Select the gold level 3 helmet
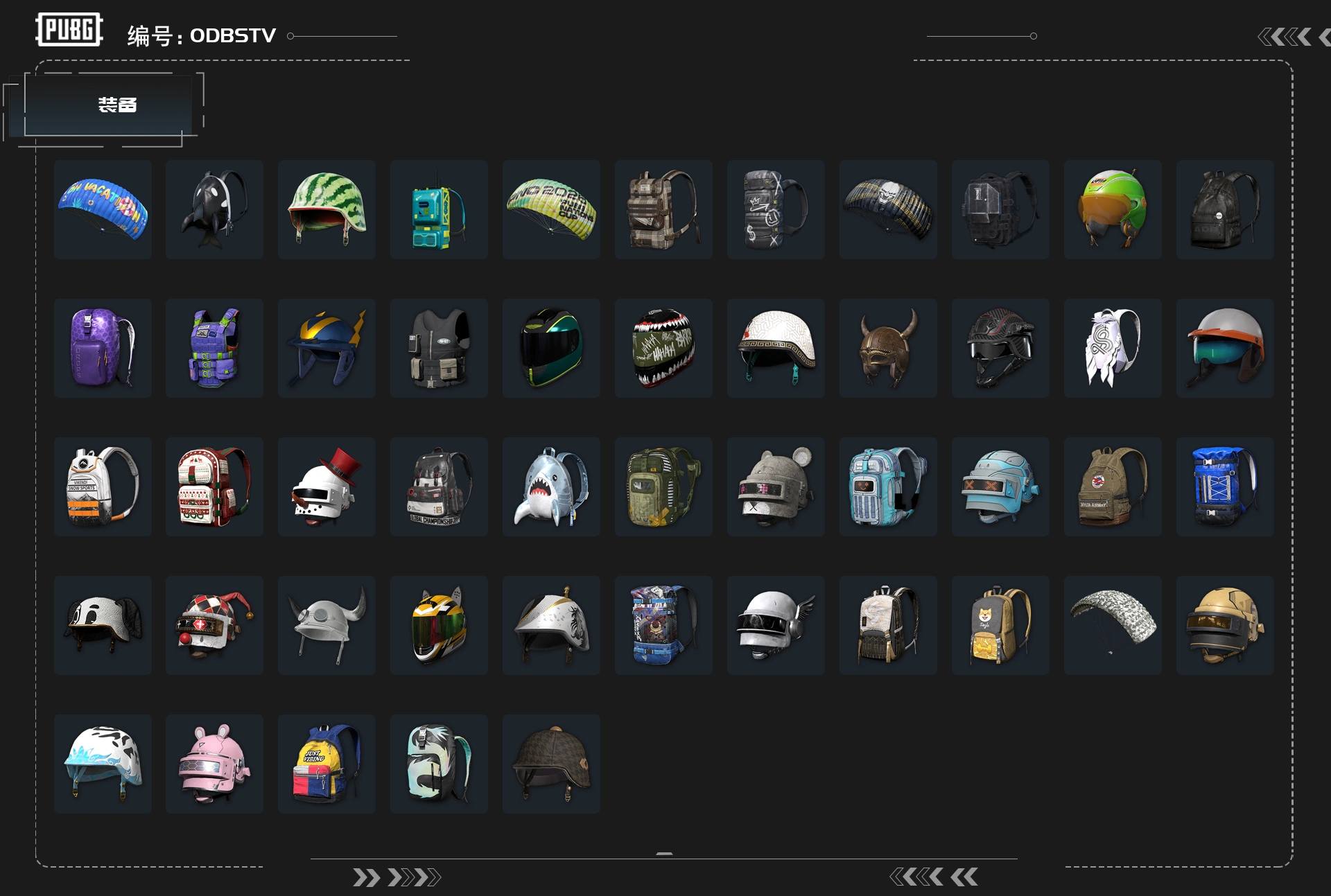 pyautogui.click(x=1226, y=625)
